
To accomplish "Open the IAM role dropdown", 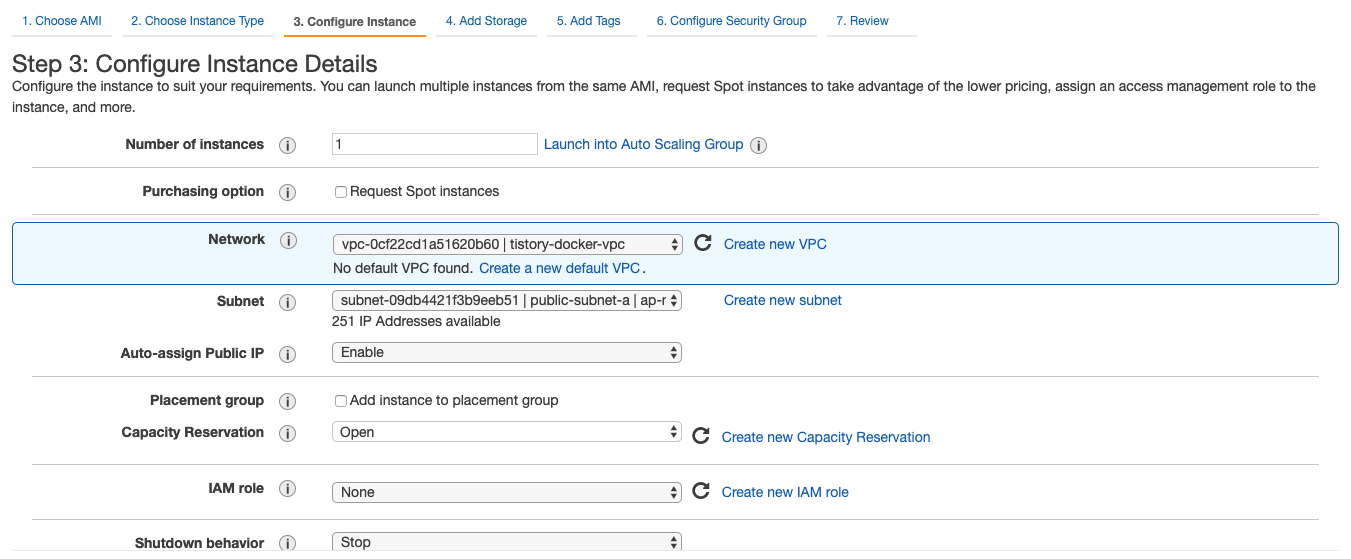I will click(506, 492).
